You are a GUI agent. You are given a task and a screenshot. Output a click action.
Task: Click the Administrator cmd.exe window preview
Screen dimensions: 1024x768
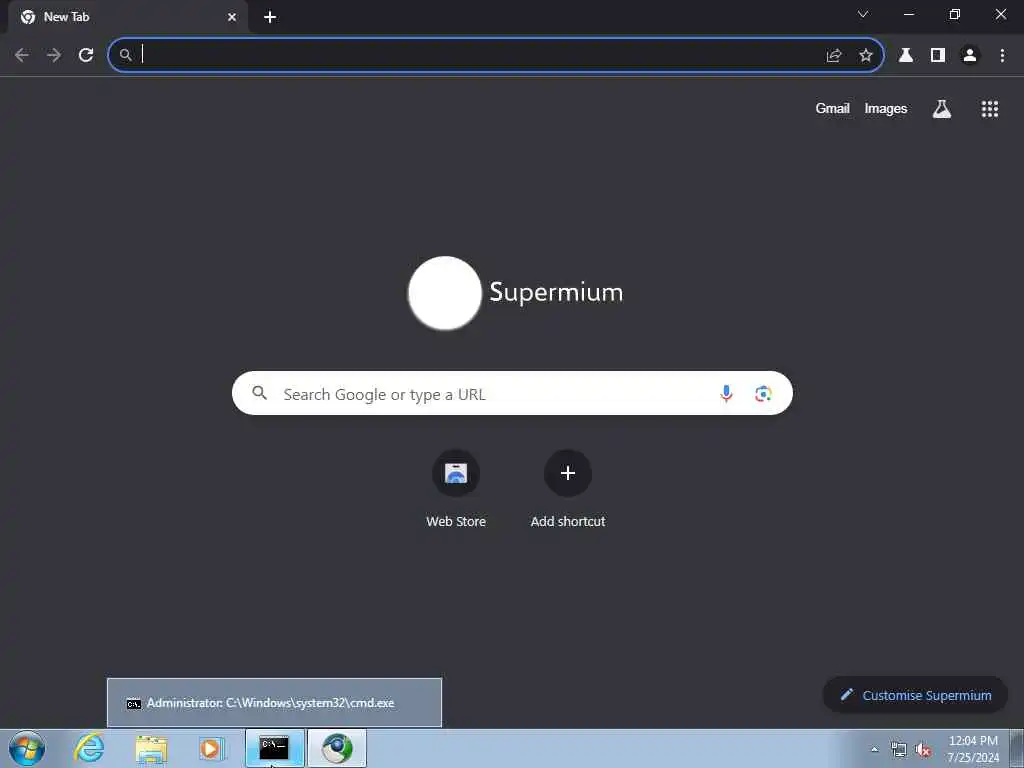274,703
